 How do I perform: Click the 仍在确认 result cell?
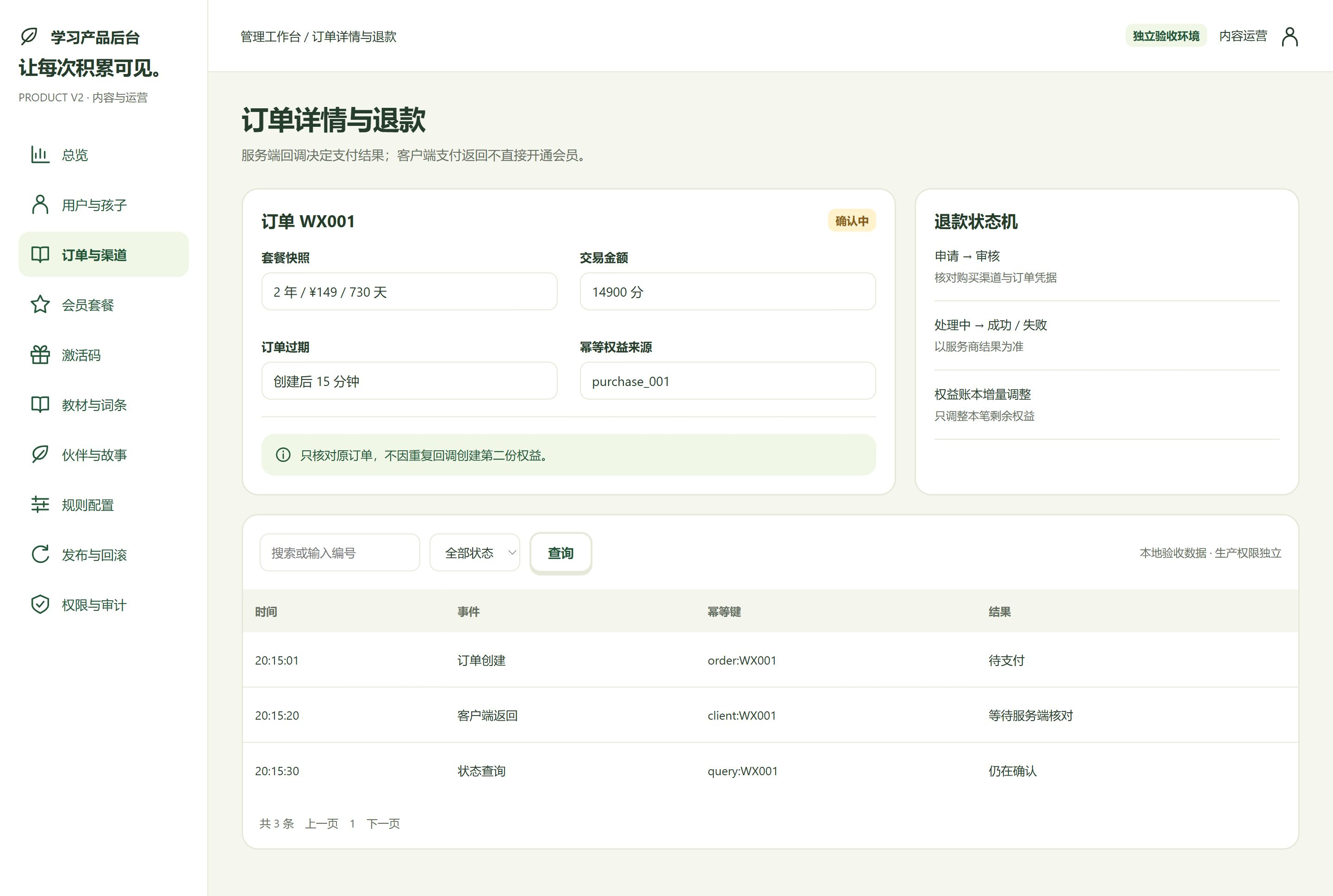(1012, 771)
